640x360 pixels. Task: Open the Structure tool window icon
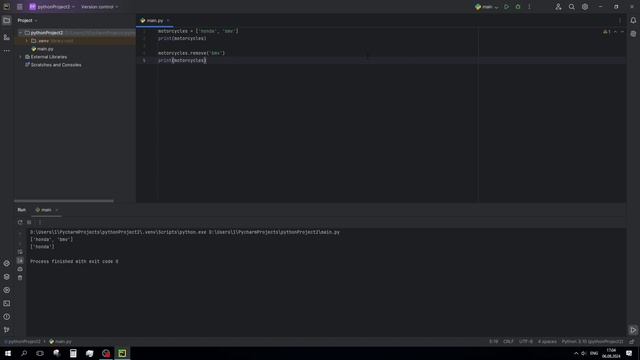[7, 37]
